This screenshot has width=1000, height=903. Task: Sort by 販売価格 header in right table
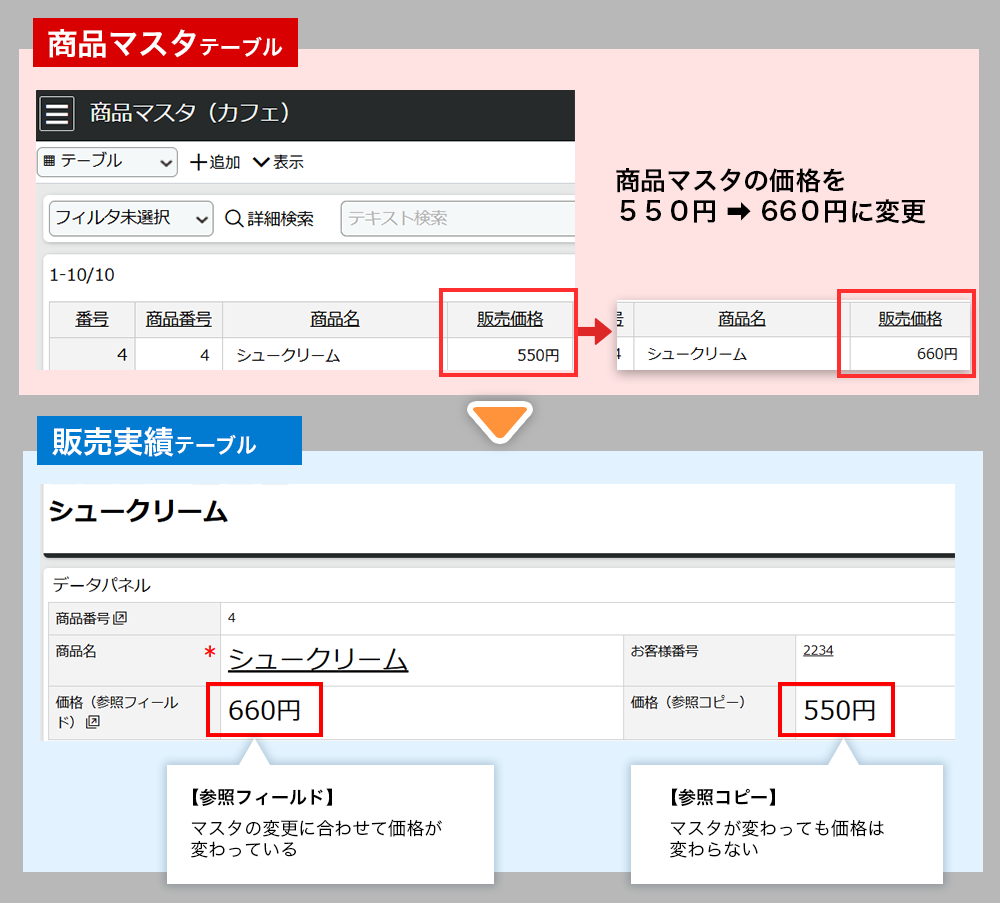click(x=910, y=319)
